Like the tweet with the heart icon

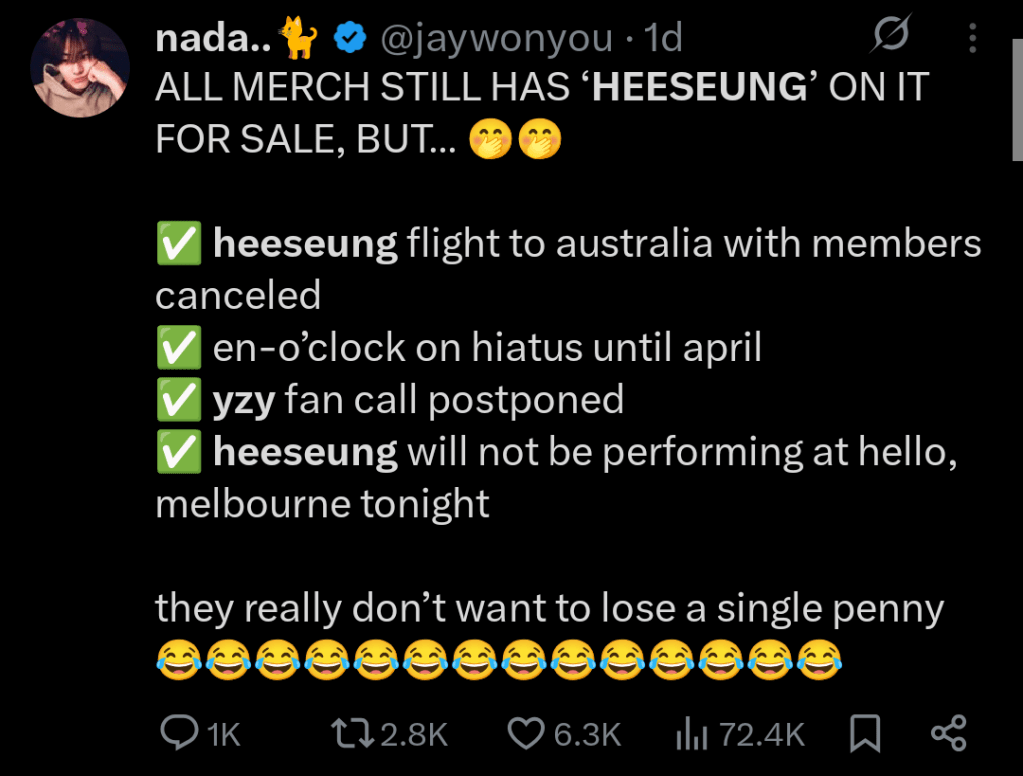[x=526, y=735]
